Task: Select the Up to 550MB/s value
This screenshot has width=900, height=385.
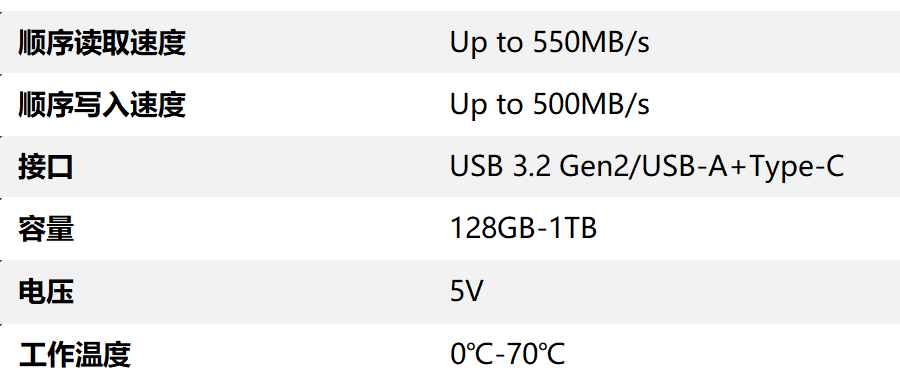Action: (x=549, y=43)
